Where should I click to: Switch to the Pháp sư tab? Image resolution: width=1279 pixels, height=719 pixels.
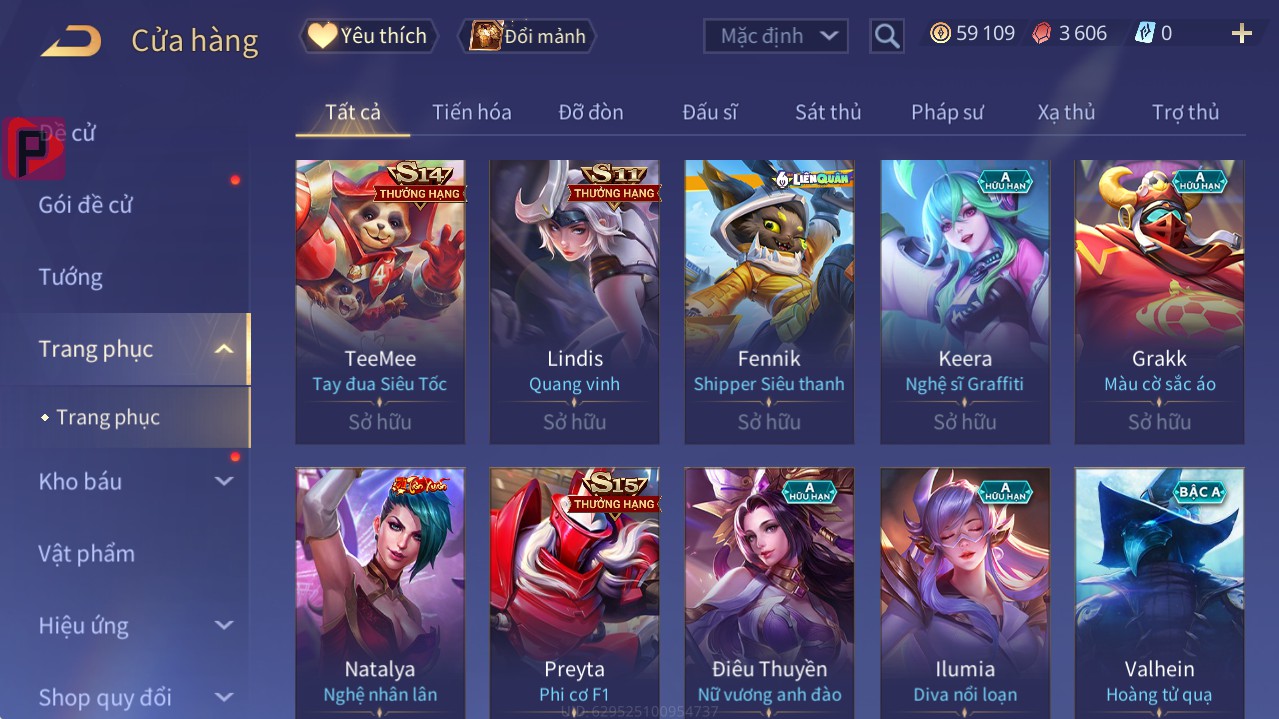(947, 112)
